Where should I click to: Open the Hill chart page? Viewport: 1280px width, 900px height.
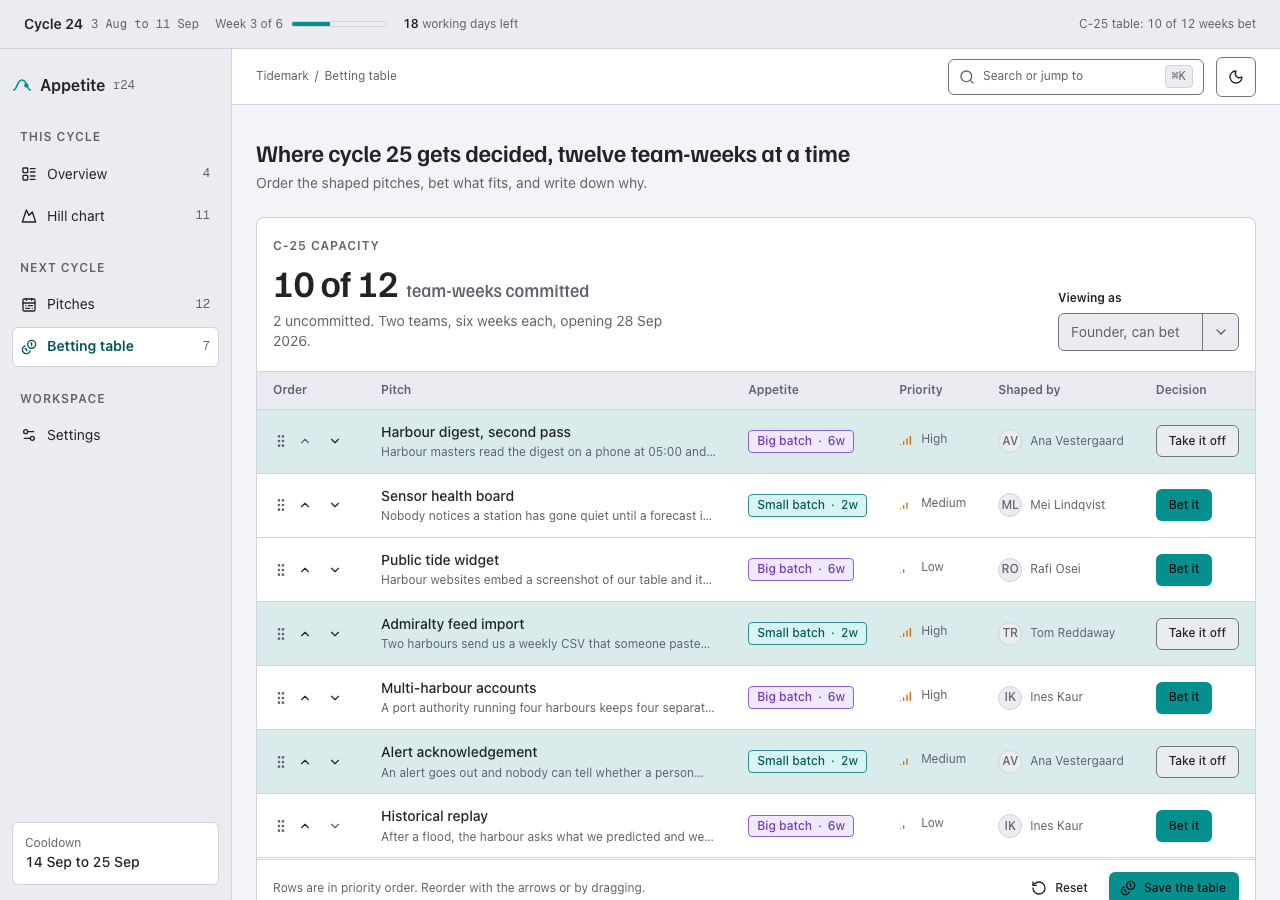tap(115, 216)
